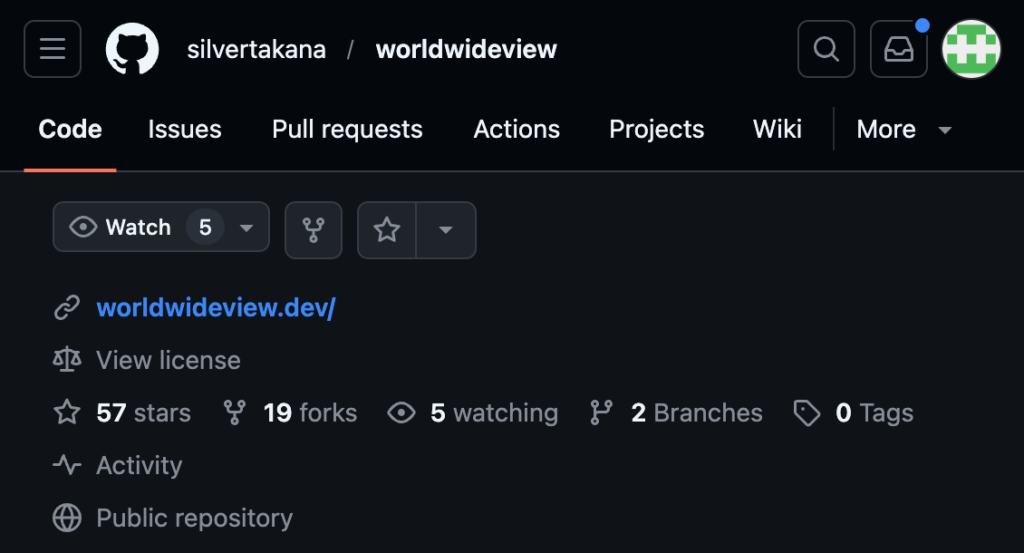Open the View license link
1024x553 pixels.
168,360
